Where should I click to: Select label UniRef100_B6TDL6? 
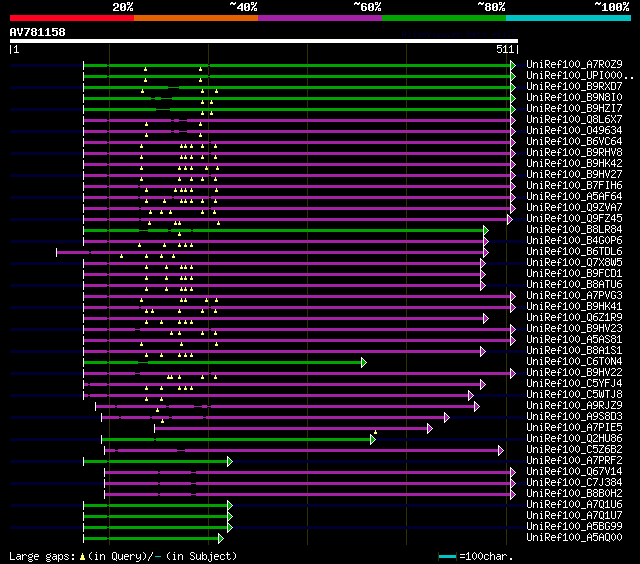(574, 252)
